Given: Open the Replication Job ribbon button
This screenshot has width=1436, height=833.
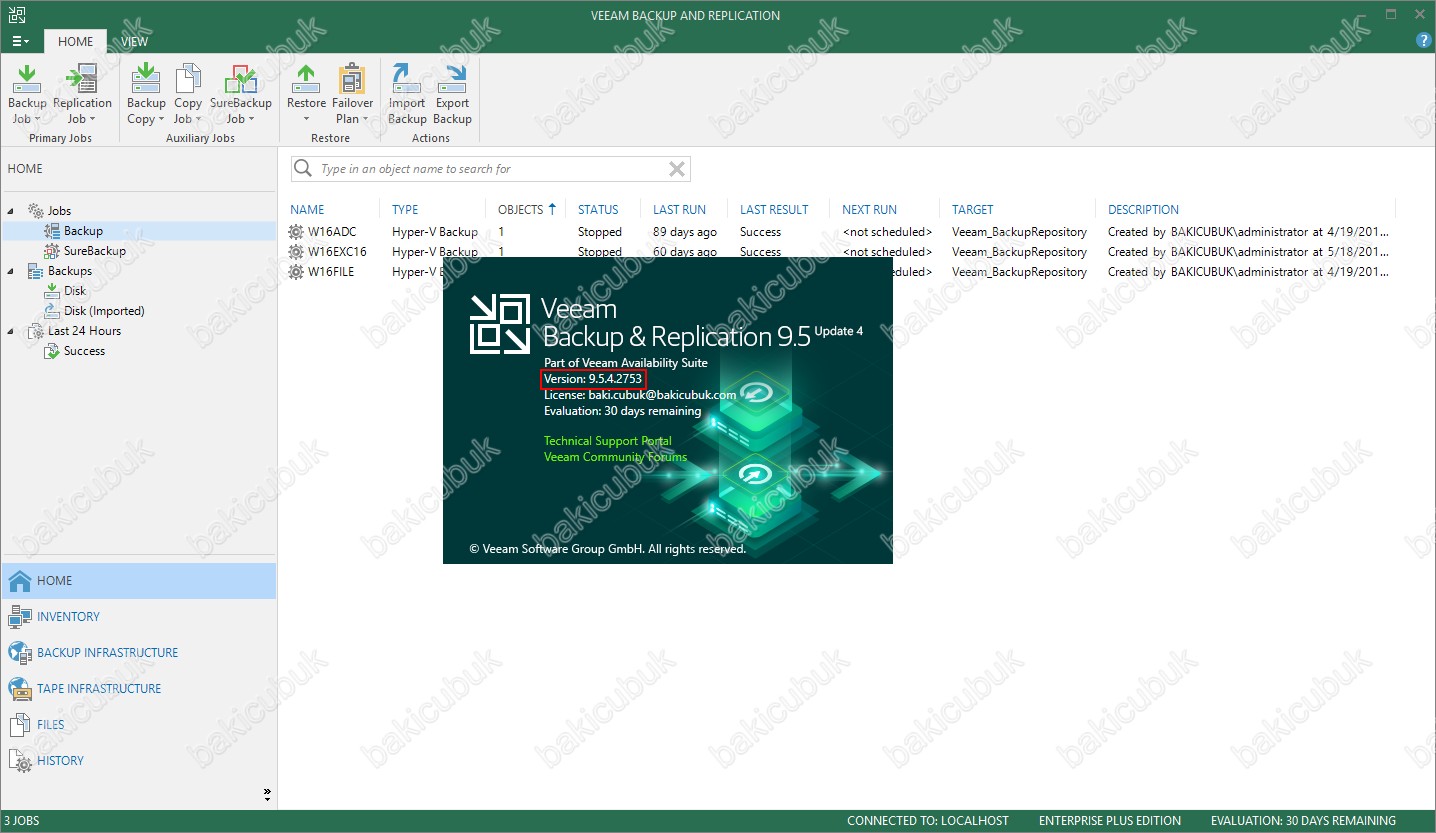Looking at the screenshot, I should tap(82, 95).
